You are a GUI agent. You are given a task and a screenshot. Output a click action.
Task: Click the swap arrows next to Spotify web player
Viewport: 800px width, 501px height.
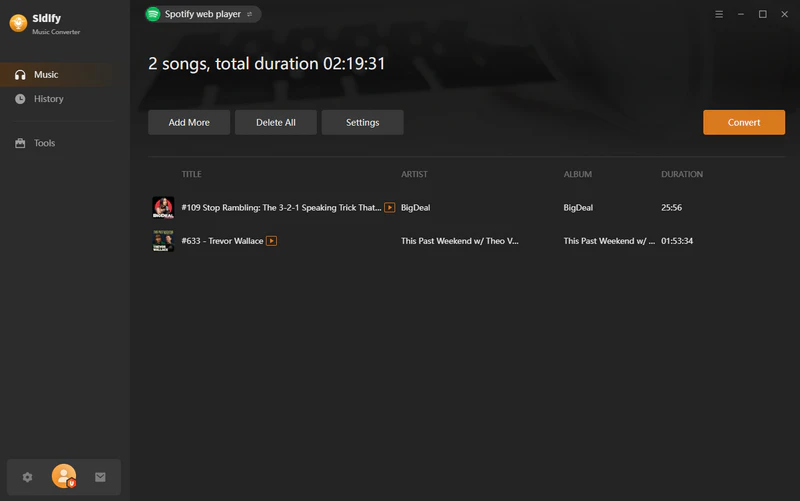point(249,14)
